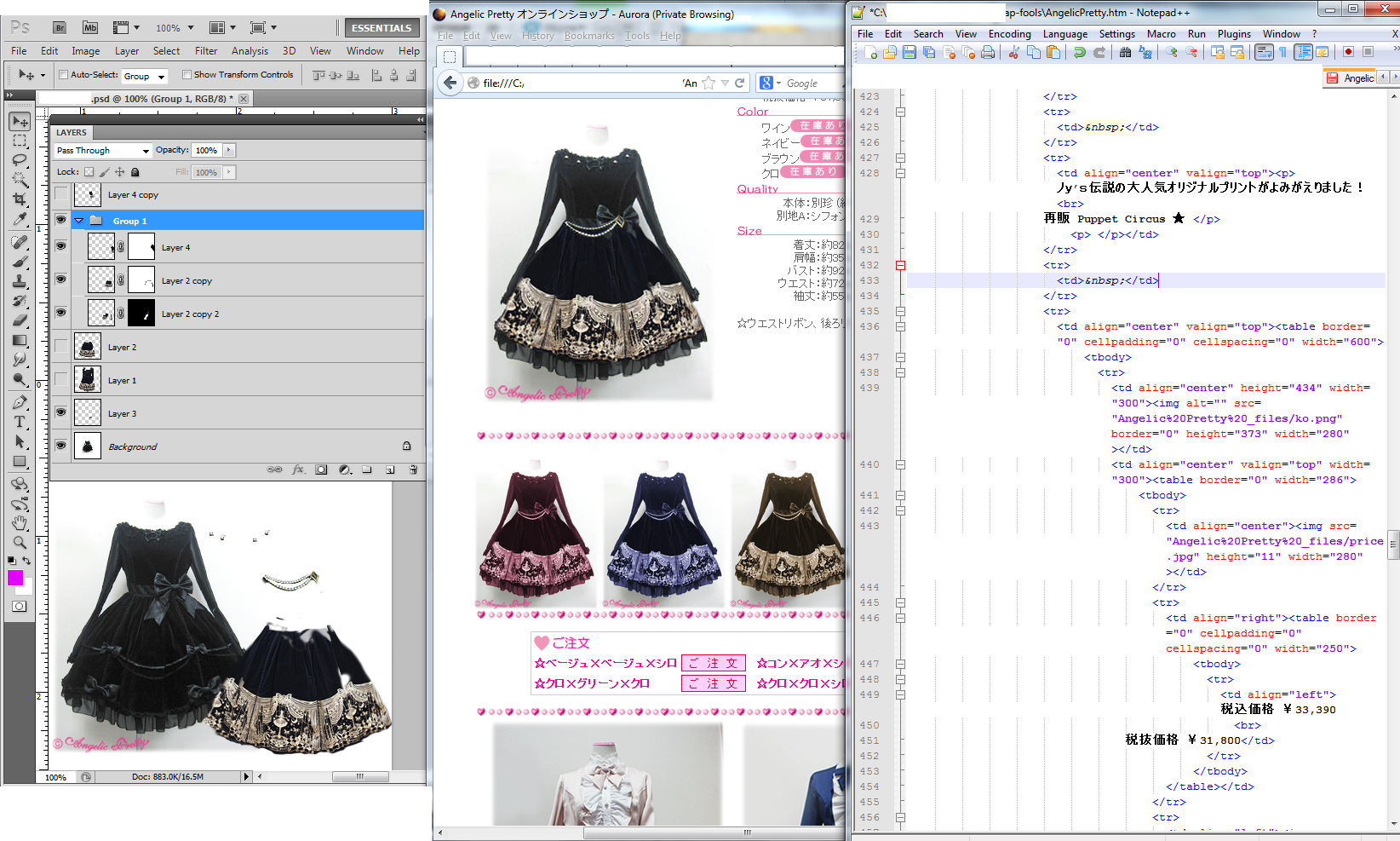Click the add layer mask icon
The height and width of the screenshot is (841, 1400).
pos(321,469)
